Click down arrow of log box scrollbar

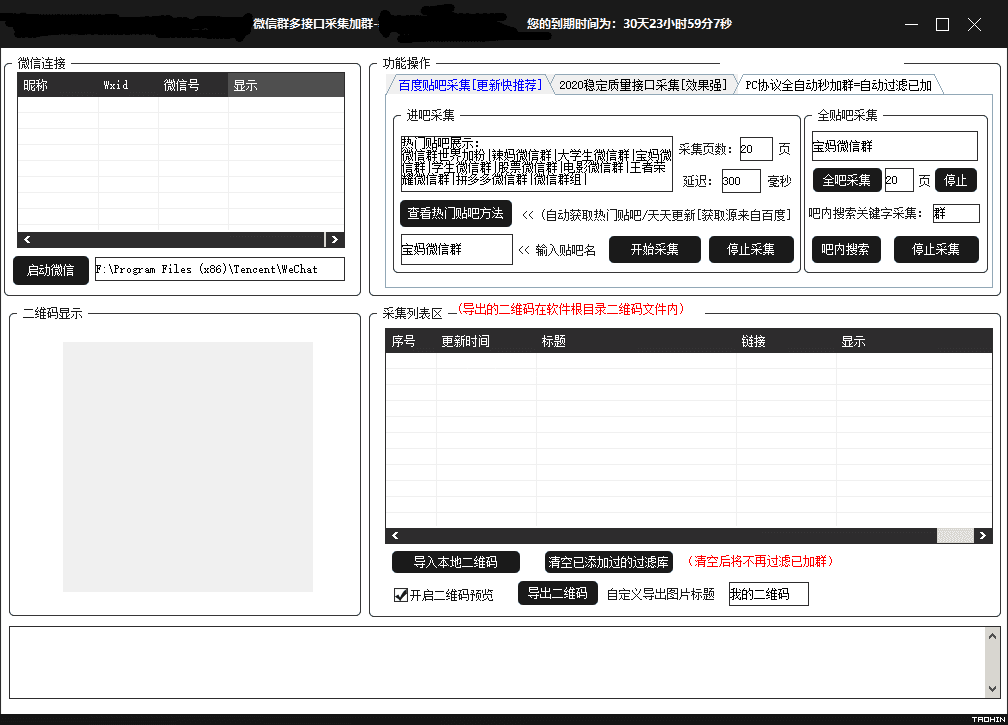(x=993, y=688)
